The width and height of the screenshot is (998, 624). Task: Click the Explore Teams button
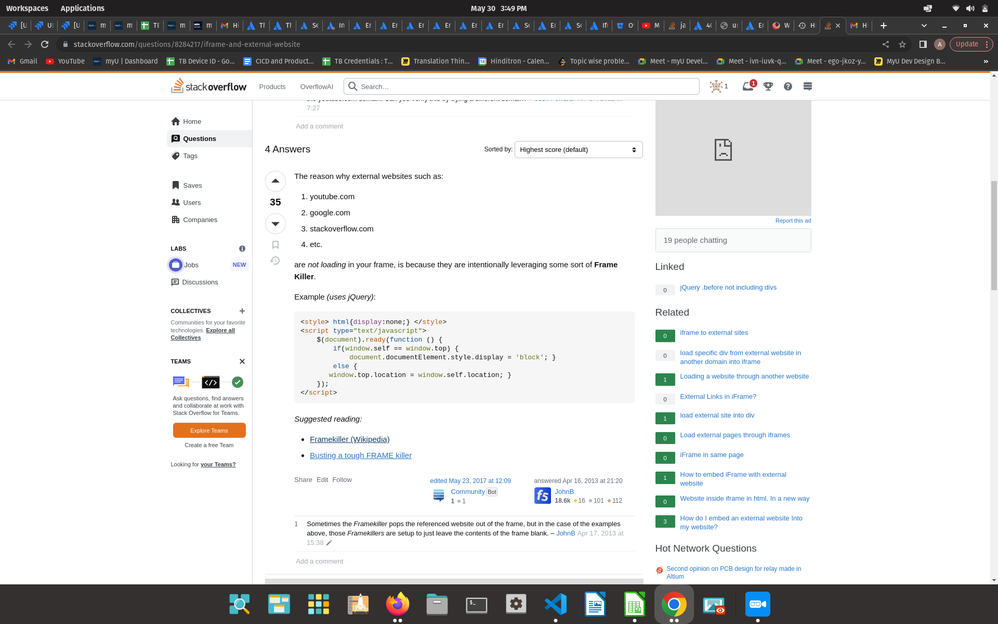click(209, 430)
